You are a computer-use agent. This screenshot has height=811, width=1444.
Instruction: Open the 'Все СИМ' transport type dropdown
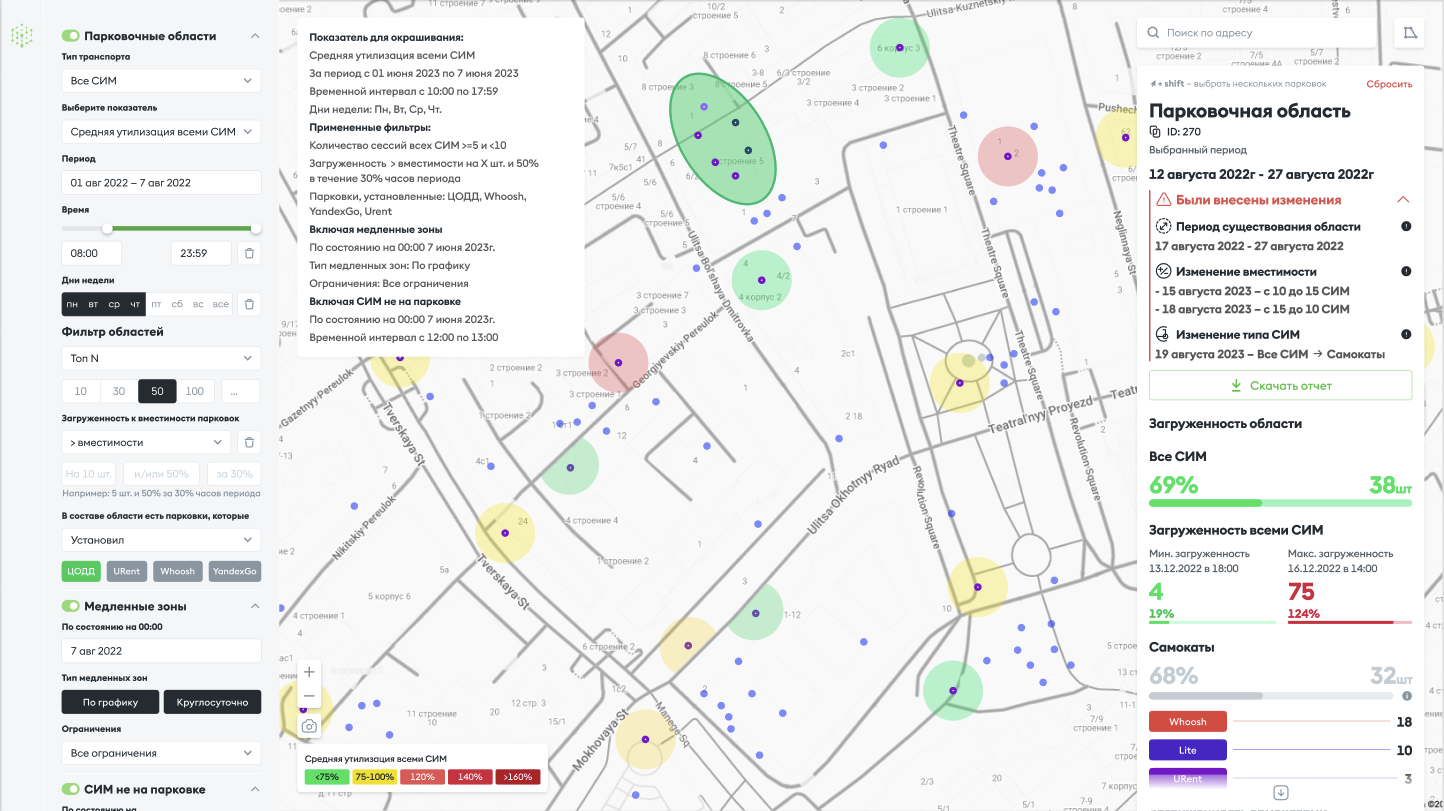pos(161,80)
